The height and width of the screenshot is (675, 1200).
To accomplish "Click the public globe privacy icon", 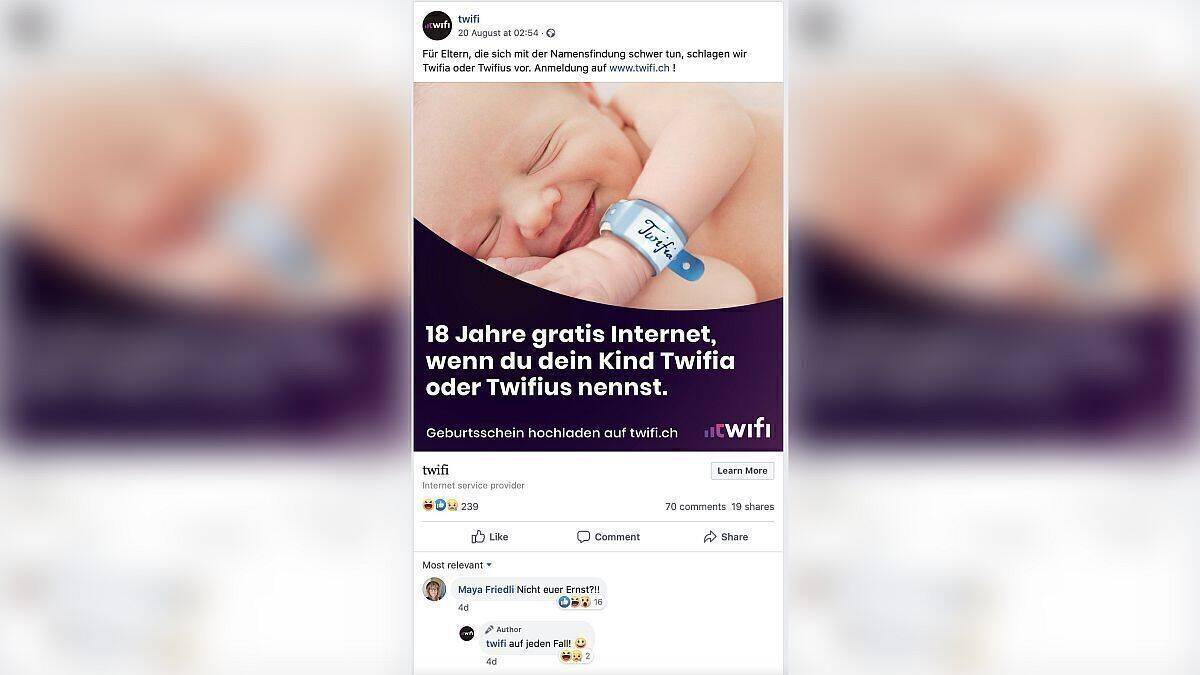I will pyautogui.click(x=551, y=33).
